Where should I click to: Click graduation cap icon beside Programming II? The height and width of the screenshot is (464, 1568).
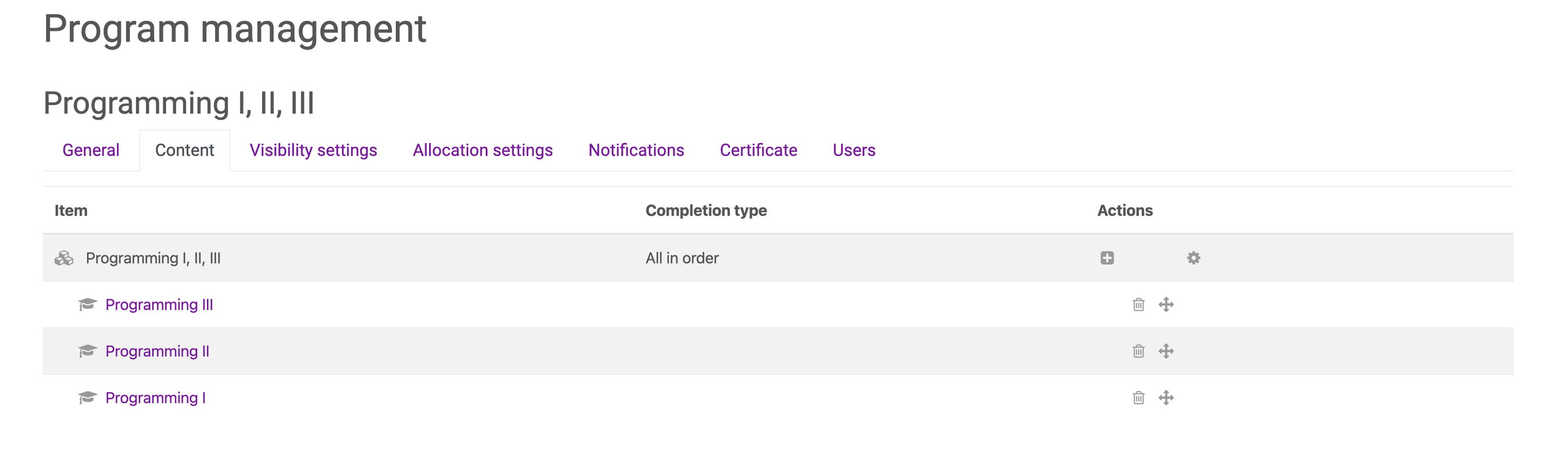tap(88, 351)
